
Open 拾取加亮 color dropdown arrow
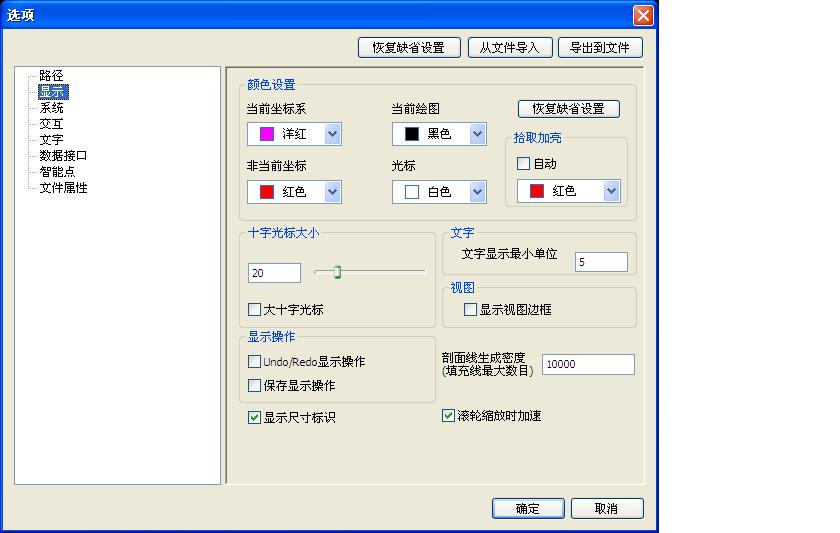(611, 191)
